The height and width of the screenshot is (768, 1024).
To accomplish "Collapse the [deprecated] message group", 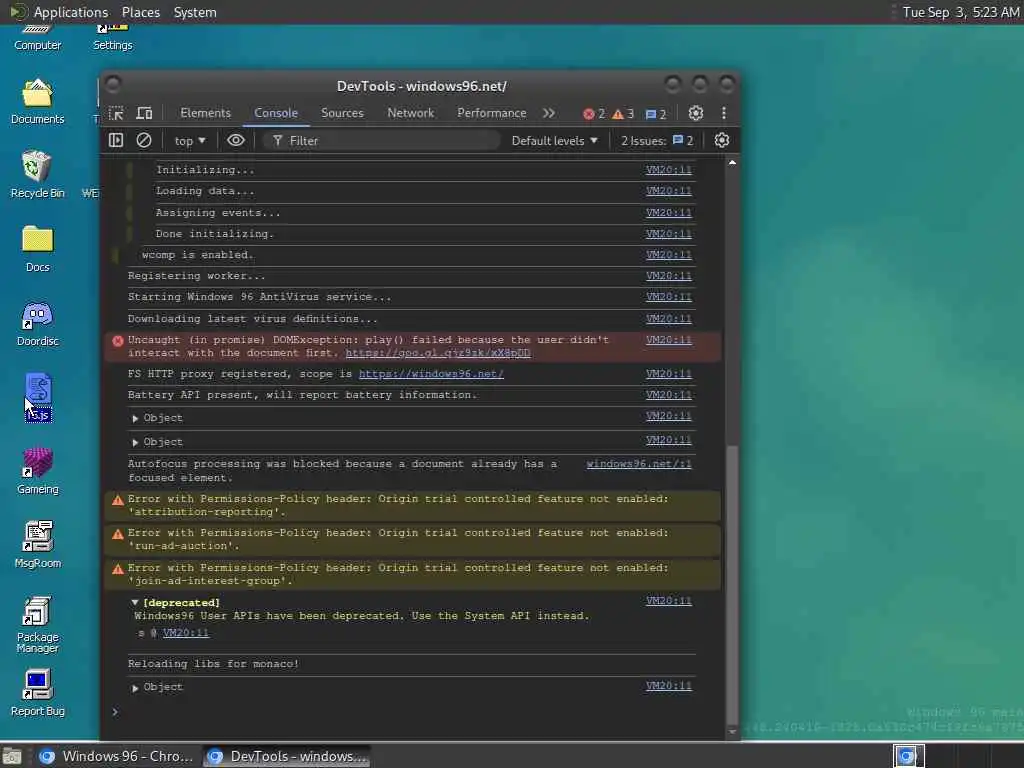I will point(135,602).
